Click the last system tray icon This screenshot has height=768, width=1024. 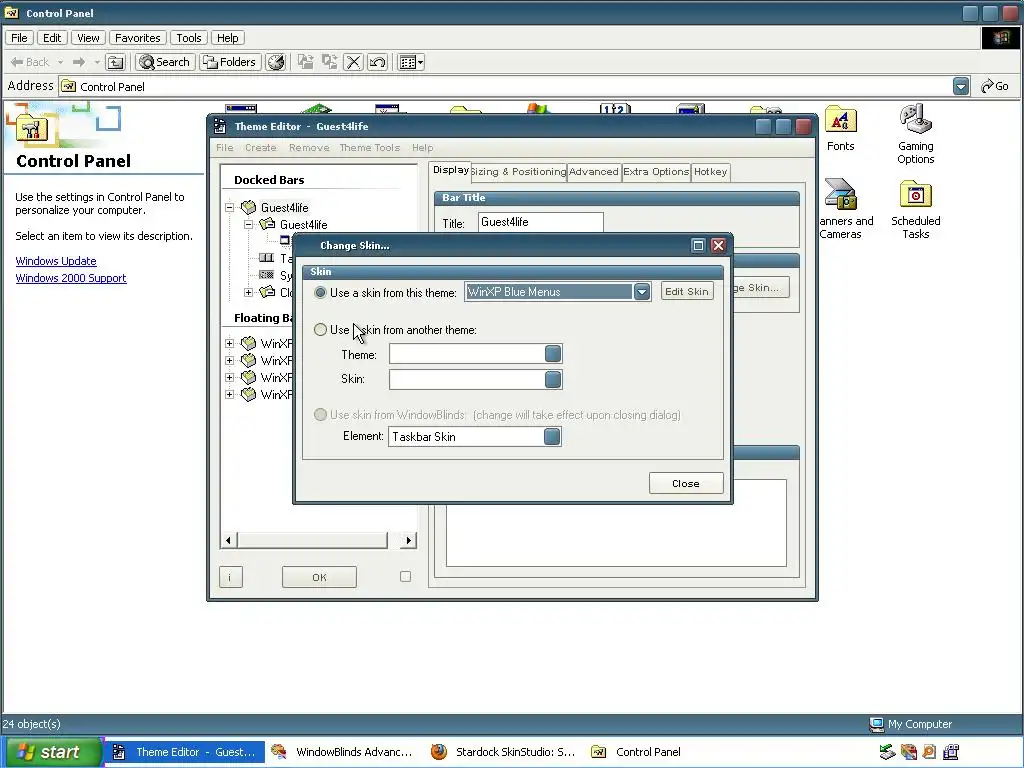point(951,752)
